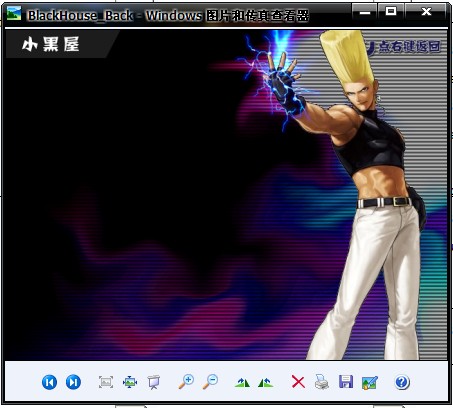This screenshot has height=408, width=453.
Task: Close the picture viewer window
Action: (x=426, y=12)
